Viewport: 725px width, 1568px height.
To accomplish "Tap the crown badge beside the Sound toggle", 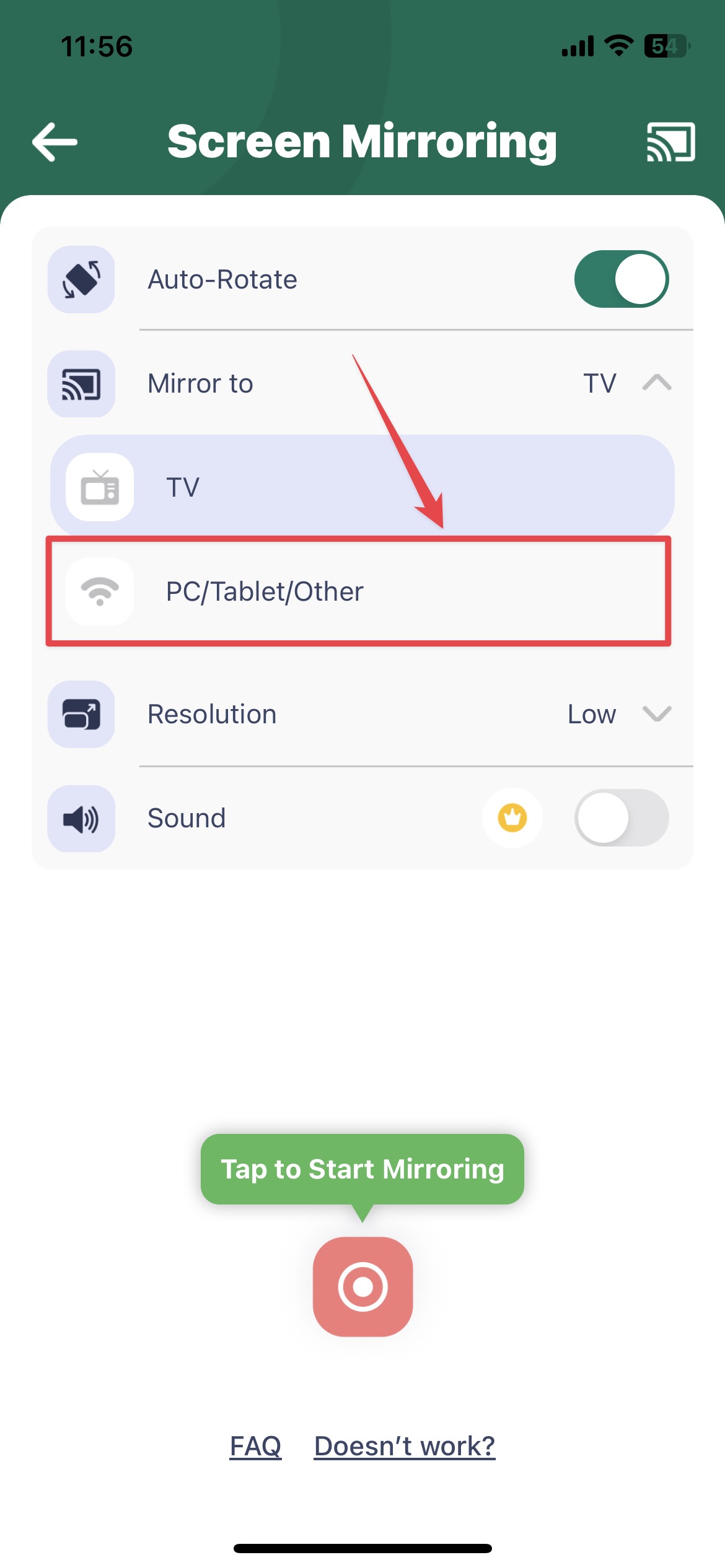I will [x=512, y=818].
